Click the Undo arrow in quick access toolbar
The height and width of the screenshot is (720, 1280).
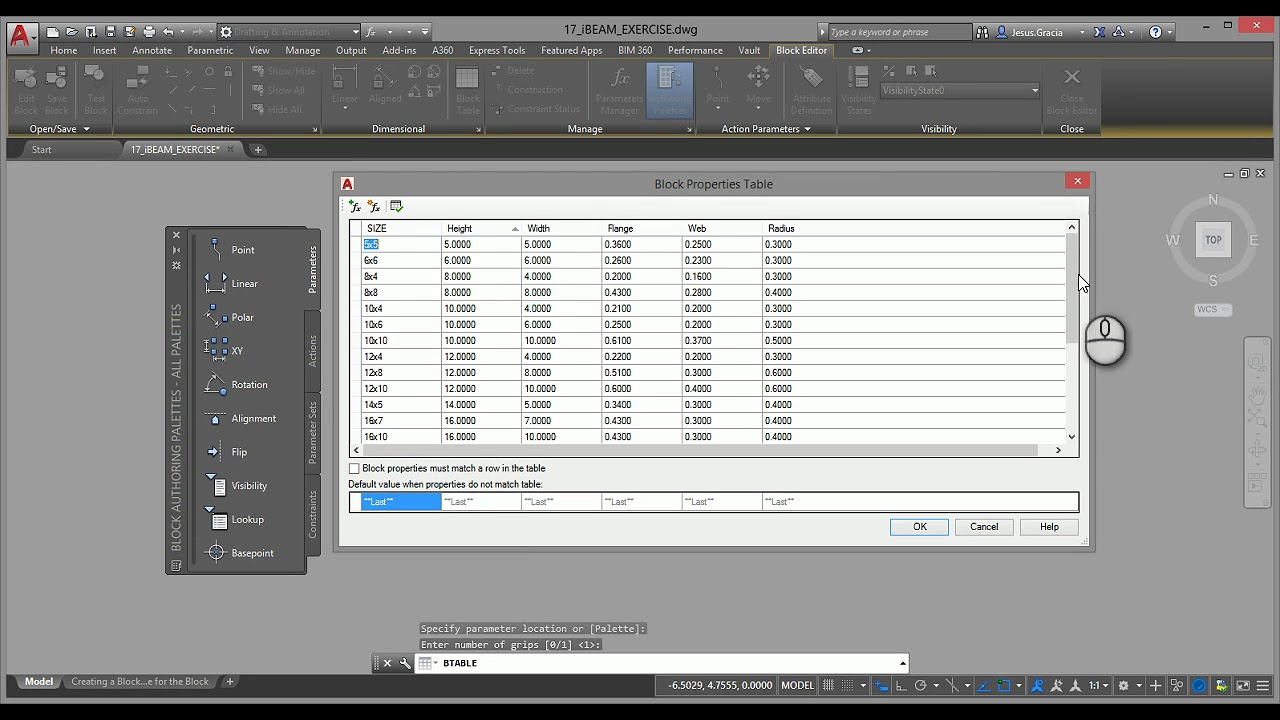pos(168,32)
